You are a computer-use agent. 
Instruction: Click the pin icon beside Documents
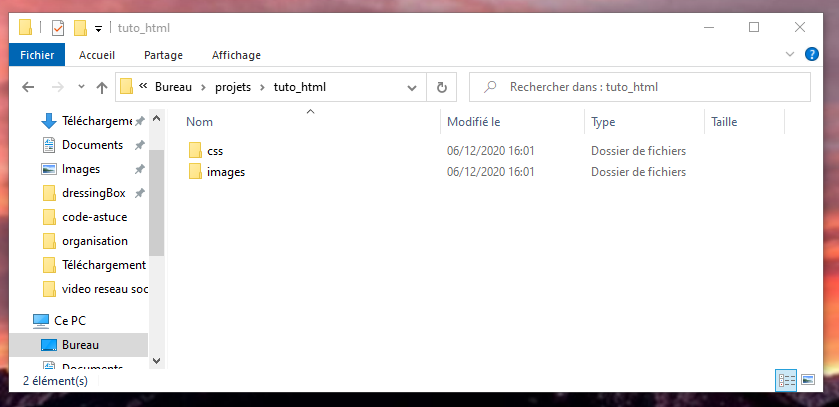click(x=139, y=145)
